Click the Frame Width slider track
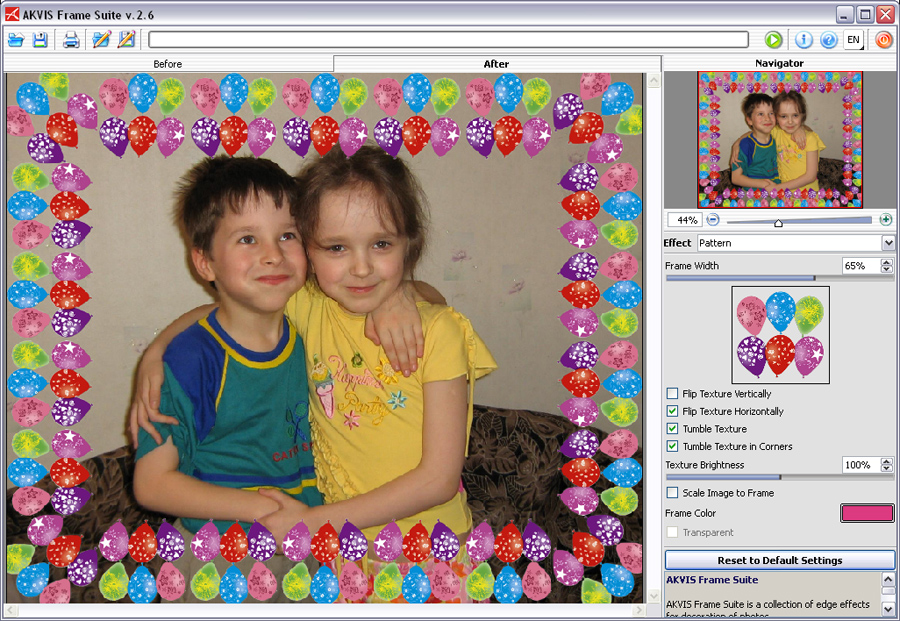 coord(779,278)
